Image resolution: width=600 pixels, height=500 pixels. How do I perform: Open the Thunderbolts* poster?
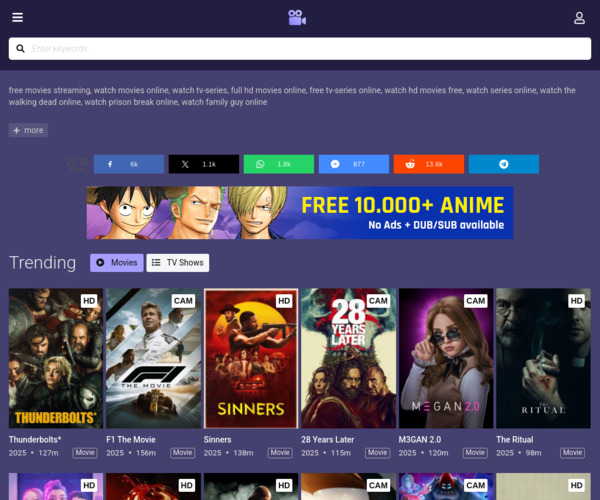[56, 358]
